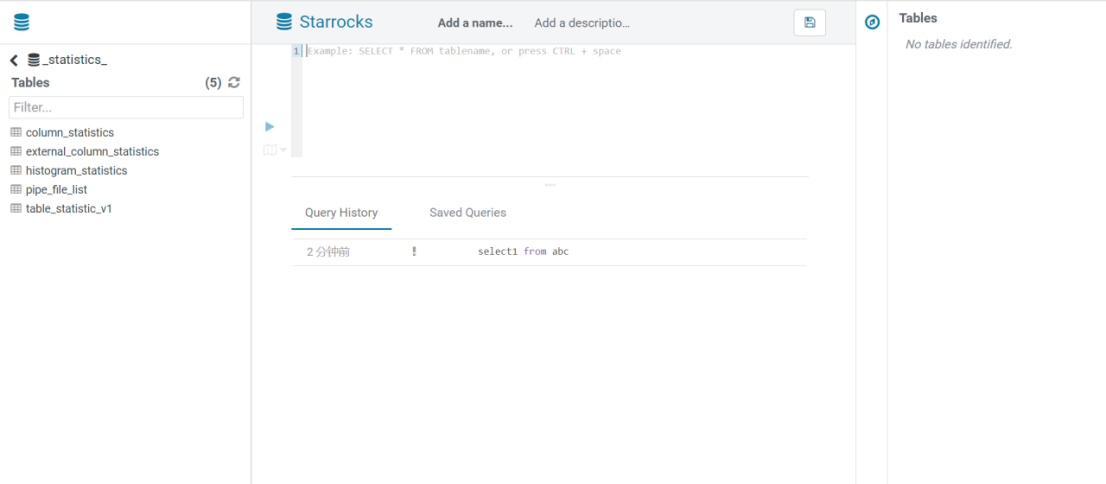Open the column_statistics table

pyautogui.click(x=69, y=133)
